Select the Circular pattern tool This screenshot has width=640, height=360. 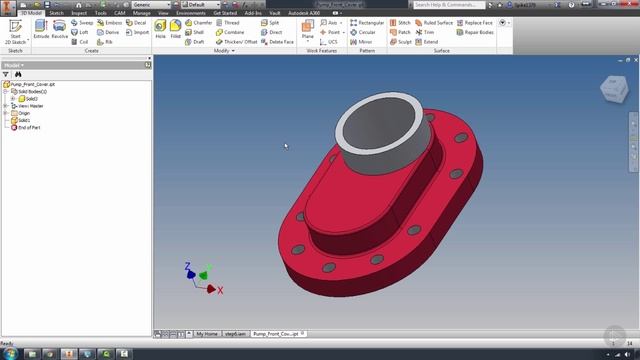point(363,32)
